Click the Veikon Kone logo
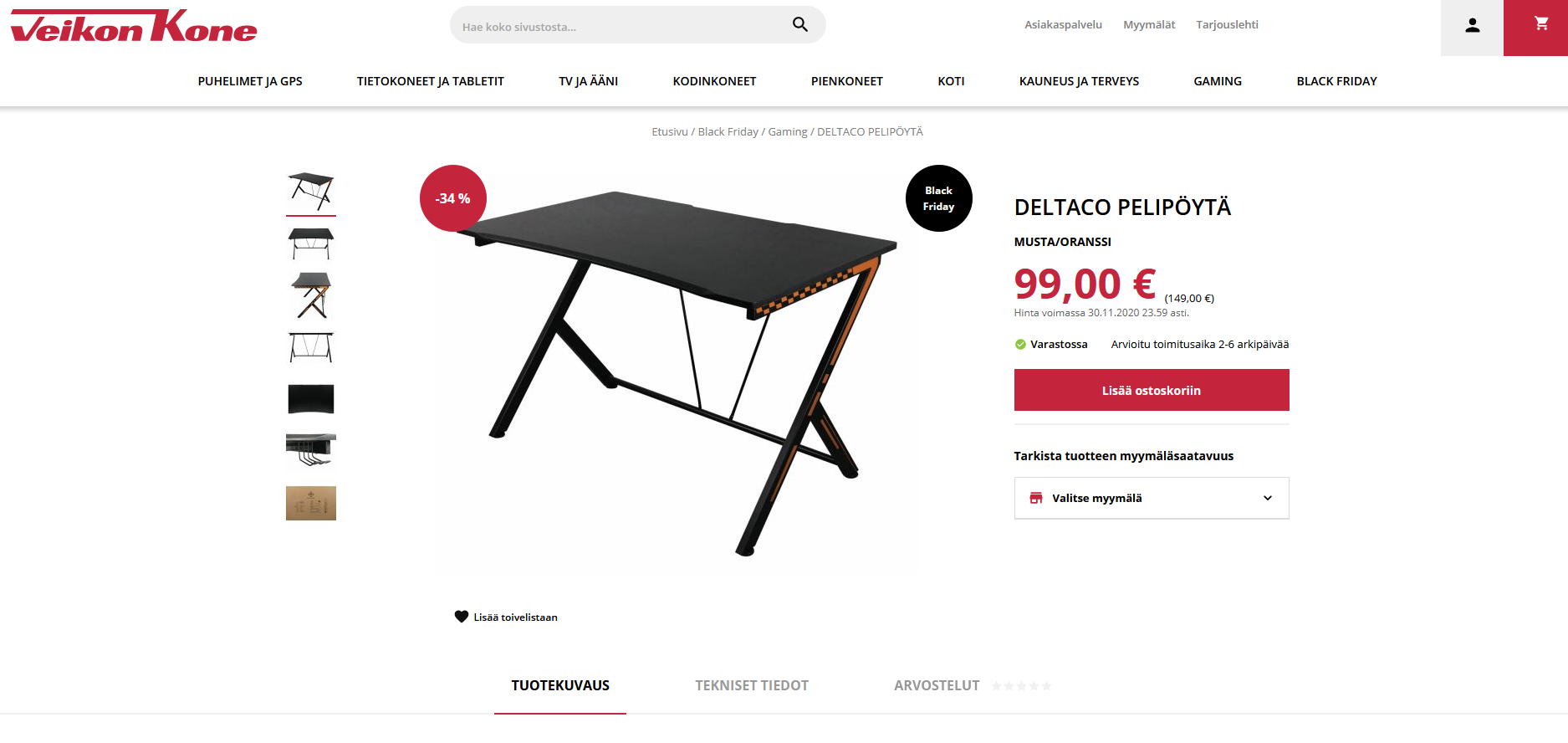 click(134, 26)
